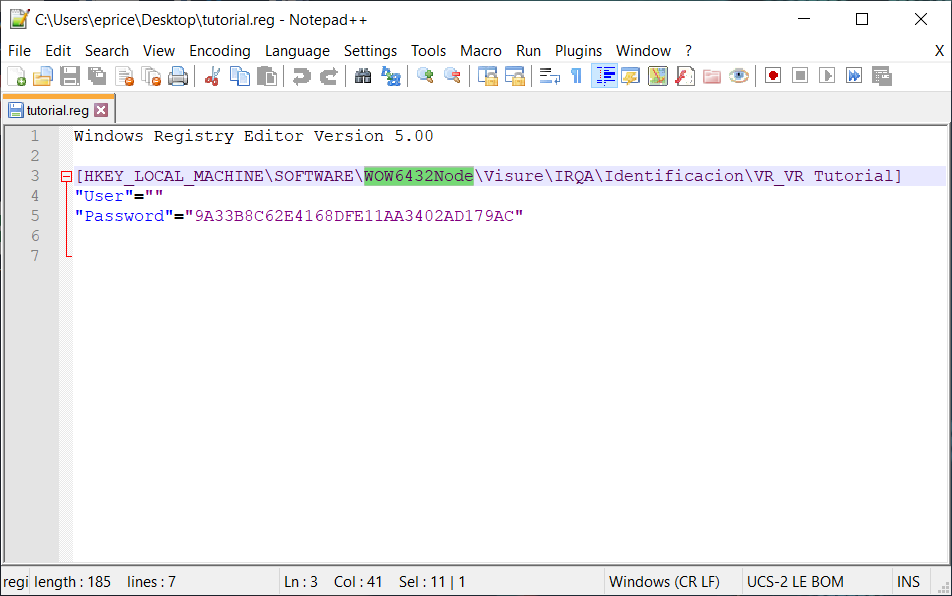Click the "User" key text on line 4
This screenshot has height=596, width=952.
click(104, 196)
